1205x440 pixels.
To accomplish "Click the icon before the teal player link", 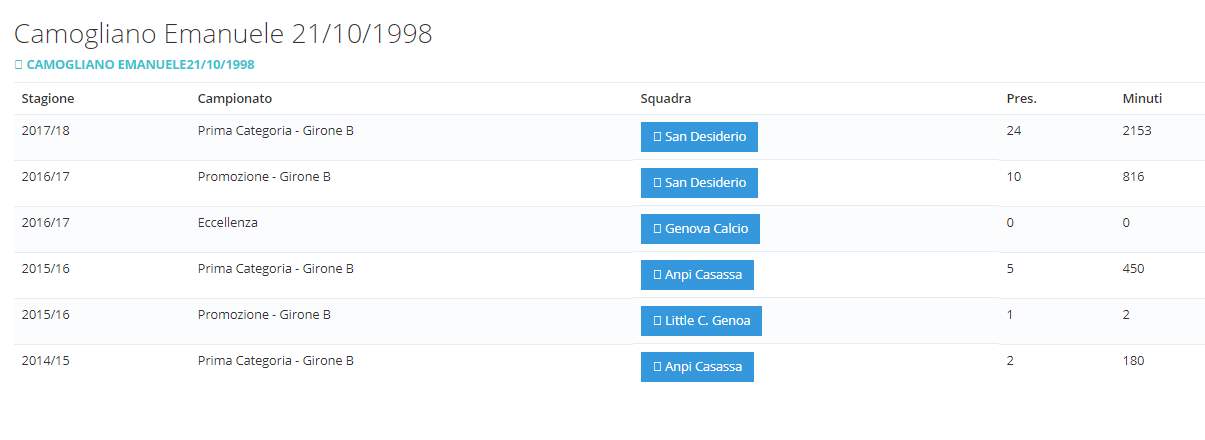I will pos(18,64).
